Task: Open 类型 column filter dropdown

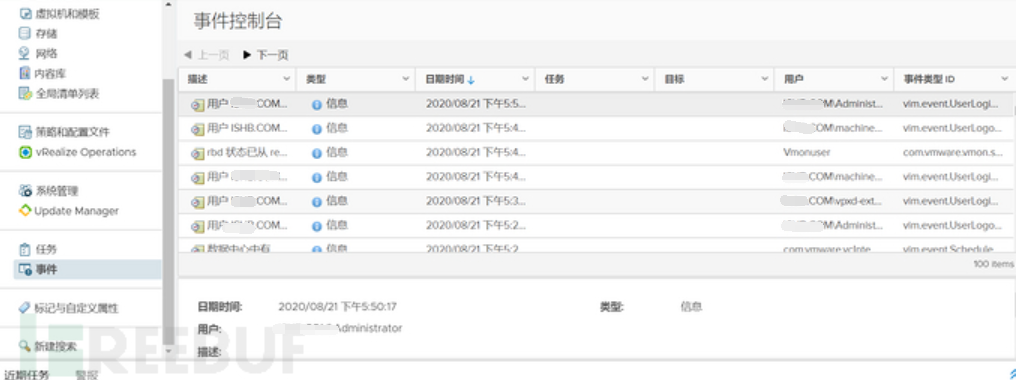Action: [x=406, y=79]
